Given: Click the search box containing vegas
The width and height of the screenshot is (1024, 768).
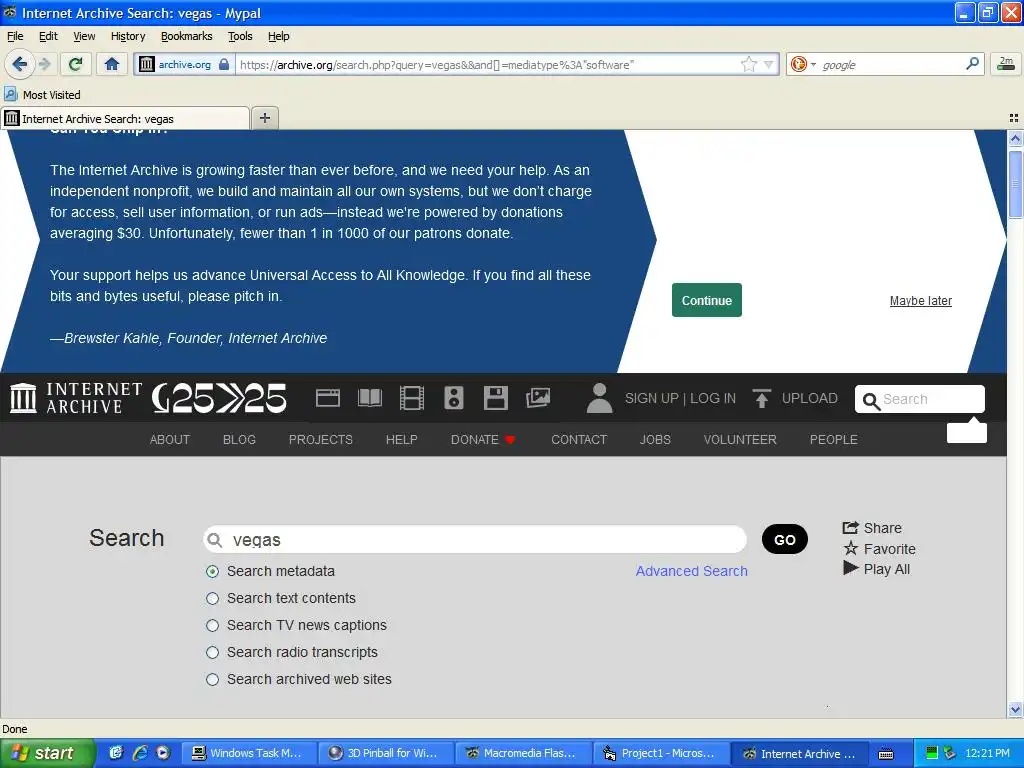Looking at the screenshot, I should coord(475,539).
